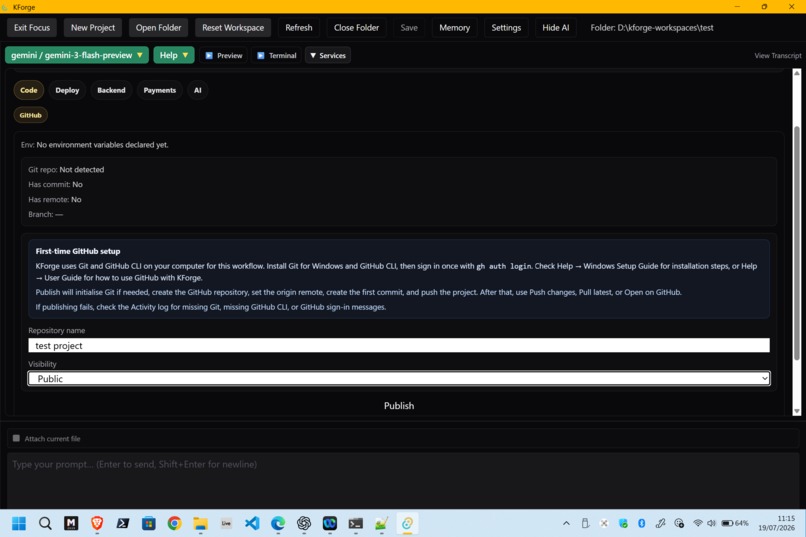806x537 pixels.
Task: Open the Windows Start menu
Action: pos(19,523)
